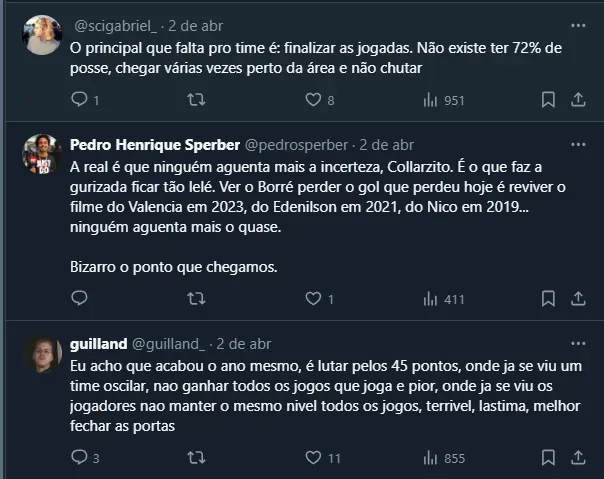Open Pedro Henrique Sperber's profile name
This screenshot has width=604, height=479.
[x=155, y=144]
